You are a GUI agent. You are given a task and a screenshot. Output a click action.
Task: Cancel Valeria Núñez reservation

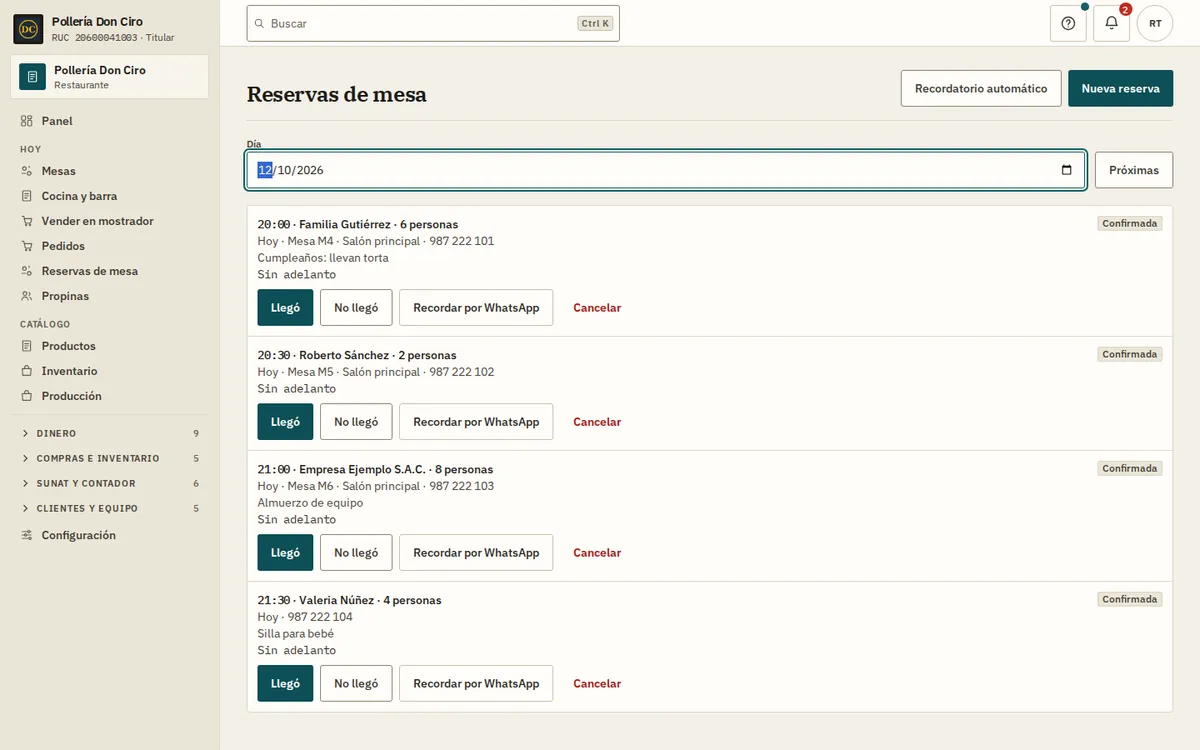pyautogui.click(x=597, y=684)
